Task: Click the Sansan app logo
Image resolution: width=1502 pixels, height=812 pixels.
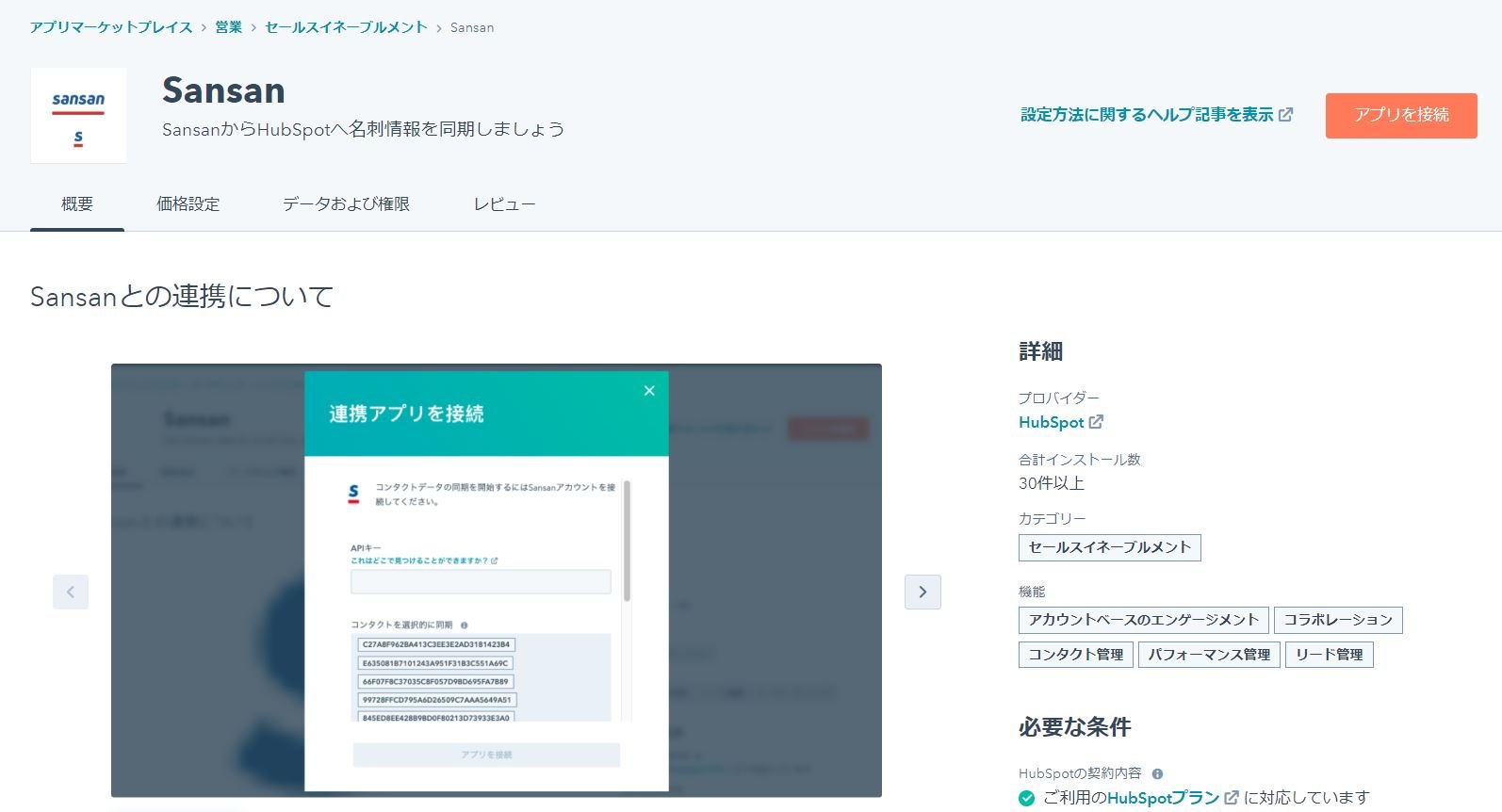Action: tap(78, 115)
